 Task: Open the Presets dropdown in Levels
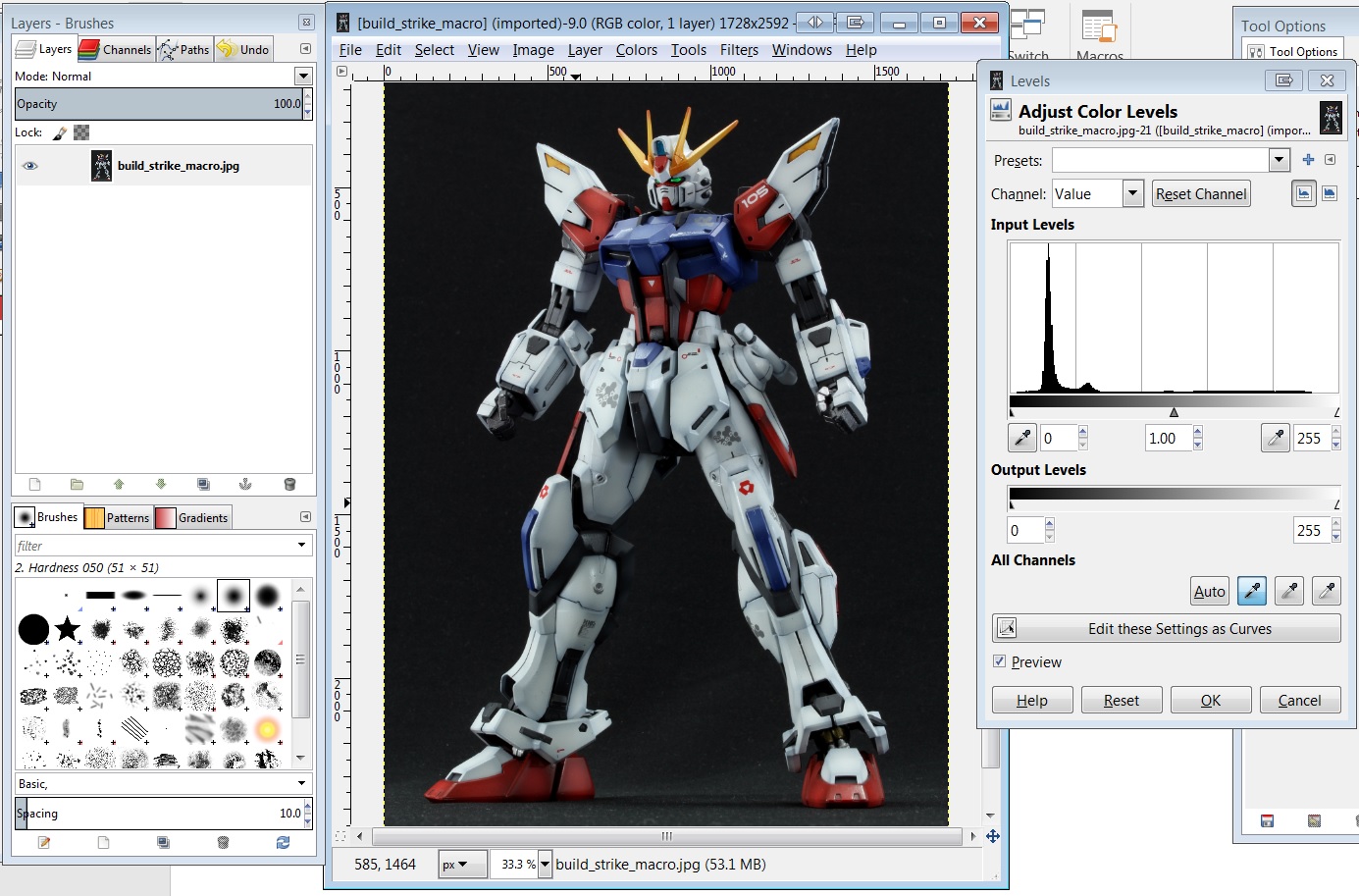[1279, 160]
